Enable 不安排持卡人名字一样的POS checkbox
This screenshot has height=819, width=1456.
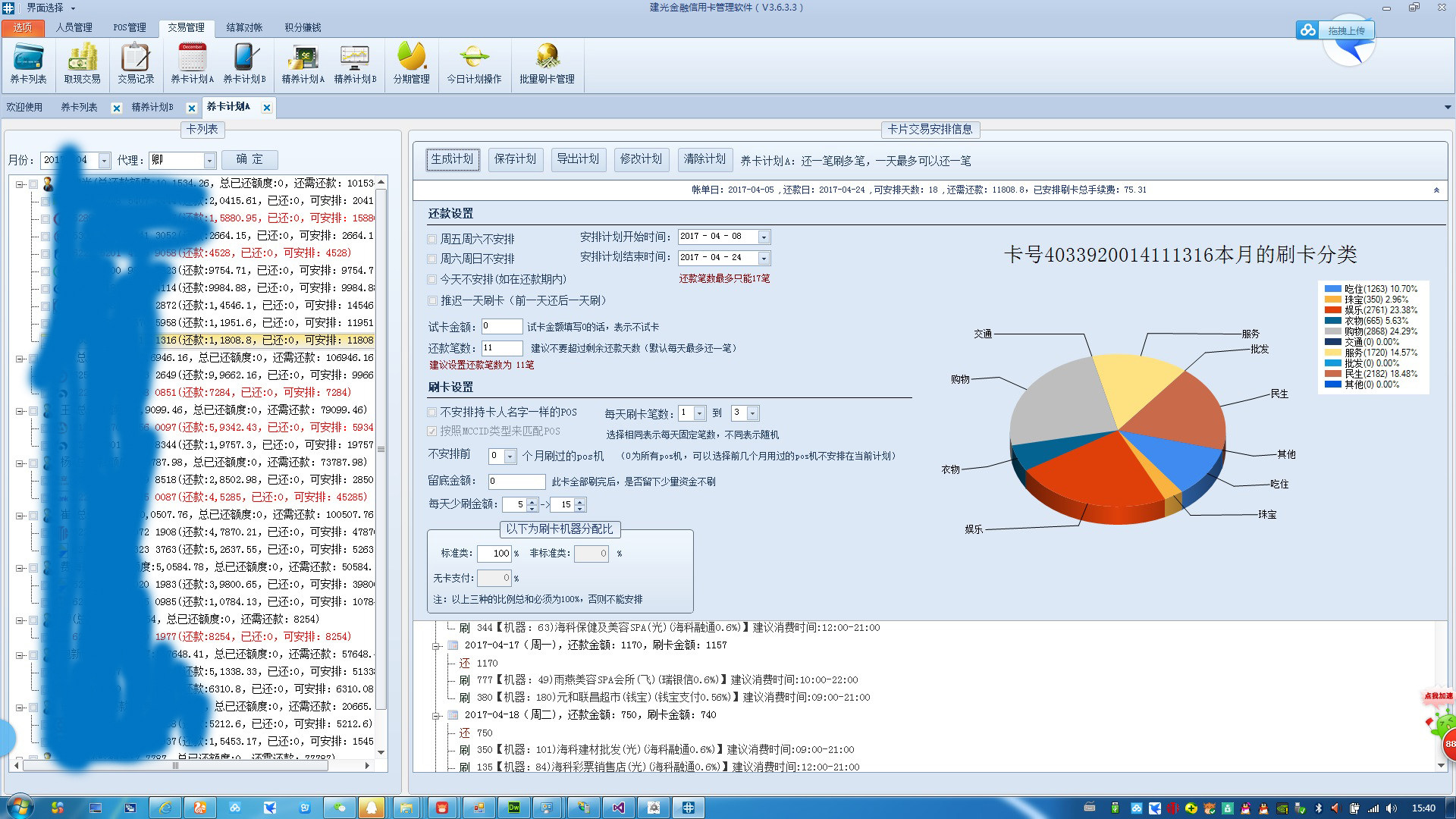click(x=432, y=413)
